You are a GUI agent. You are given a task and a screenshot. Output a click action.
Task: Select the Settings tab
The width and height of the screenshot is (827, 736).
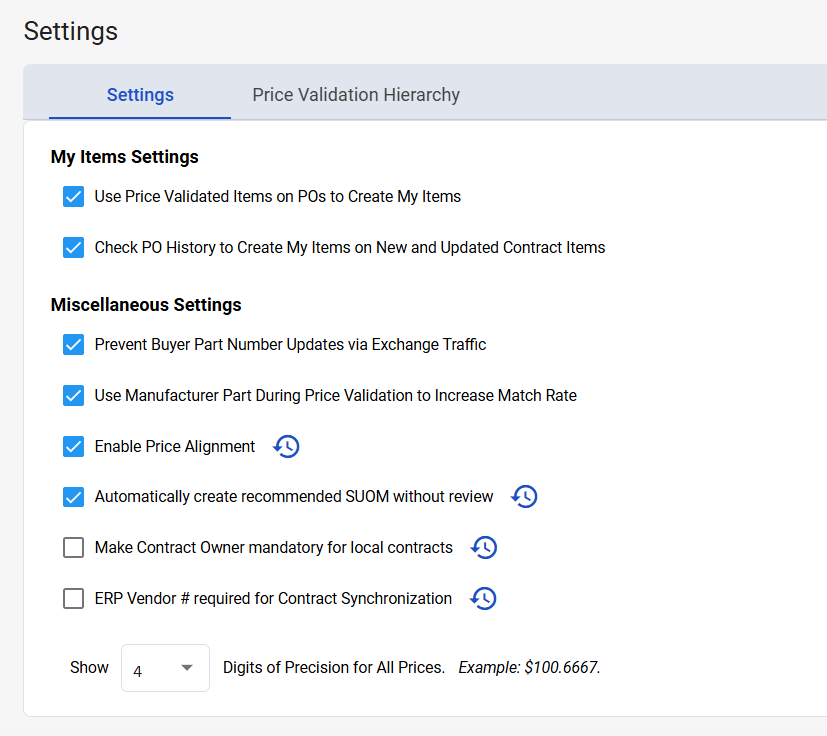(x=140, y=95)
